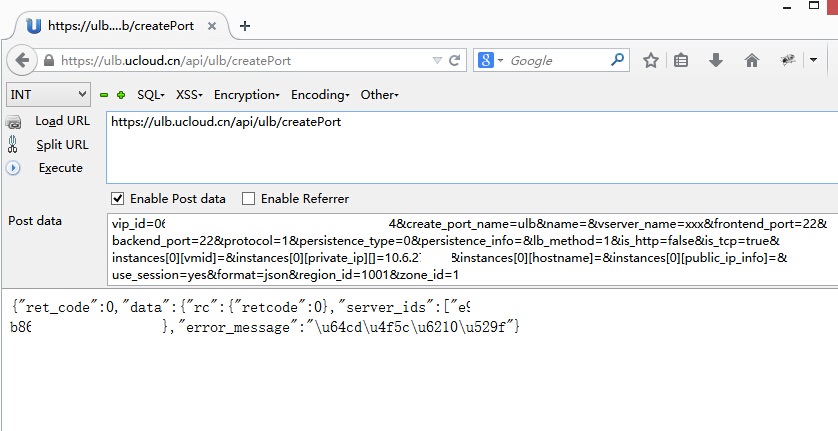Select the createPort browser tab
The image size is (838, 431).
click(x=122, y=25)
